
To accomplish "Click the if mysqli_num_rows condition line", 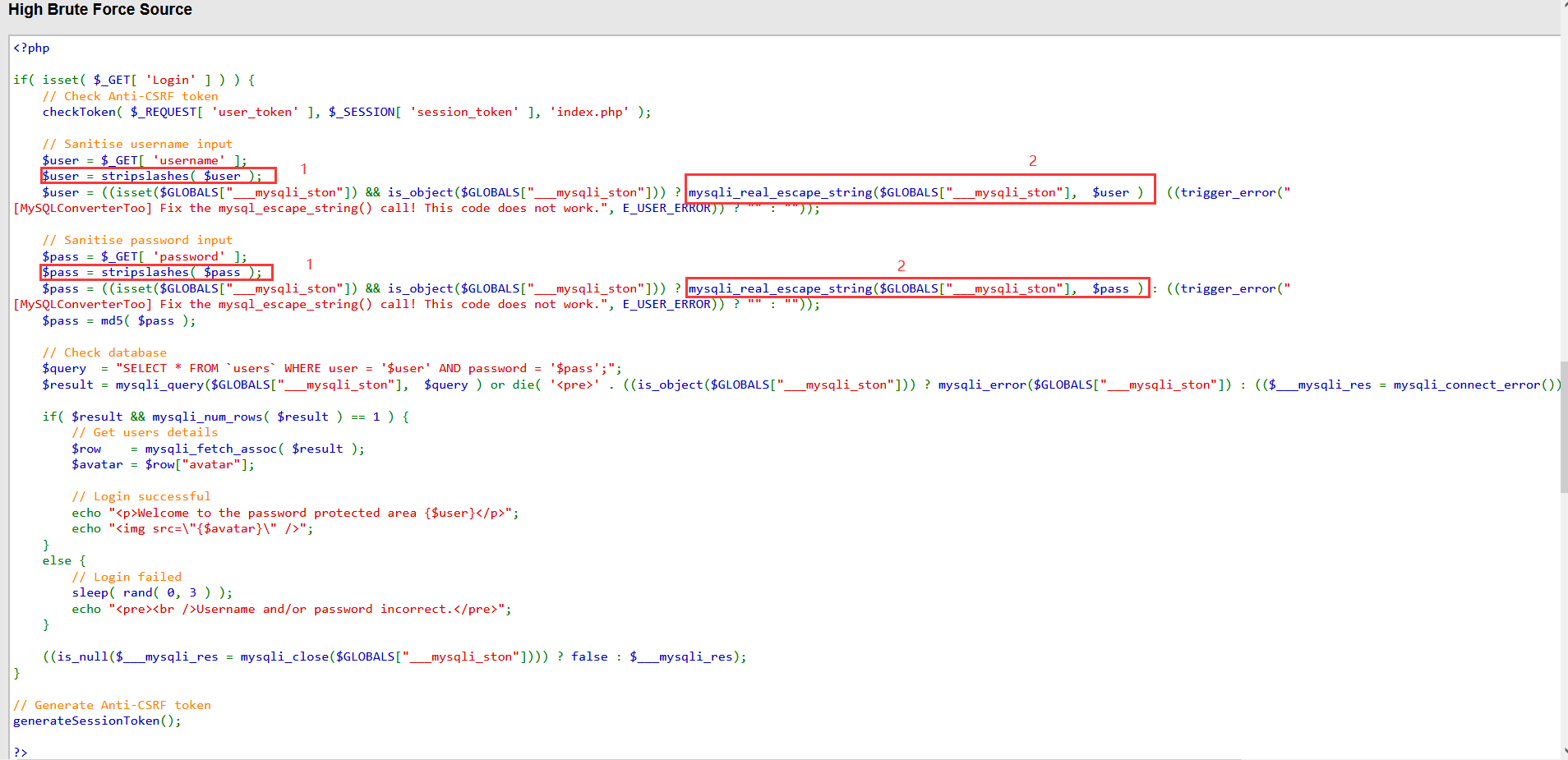I will (226, 417).
